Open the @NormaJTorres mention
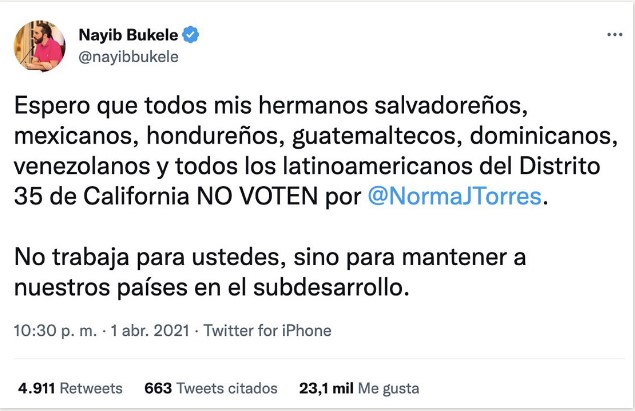The width and height of the screenshot is (635, 411). (x=454, y=196)
